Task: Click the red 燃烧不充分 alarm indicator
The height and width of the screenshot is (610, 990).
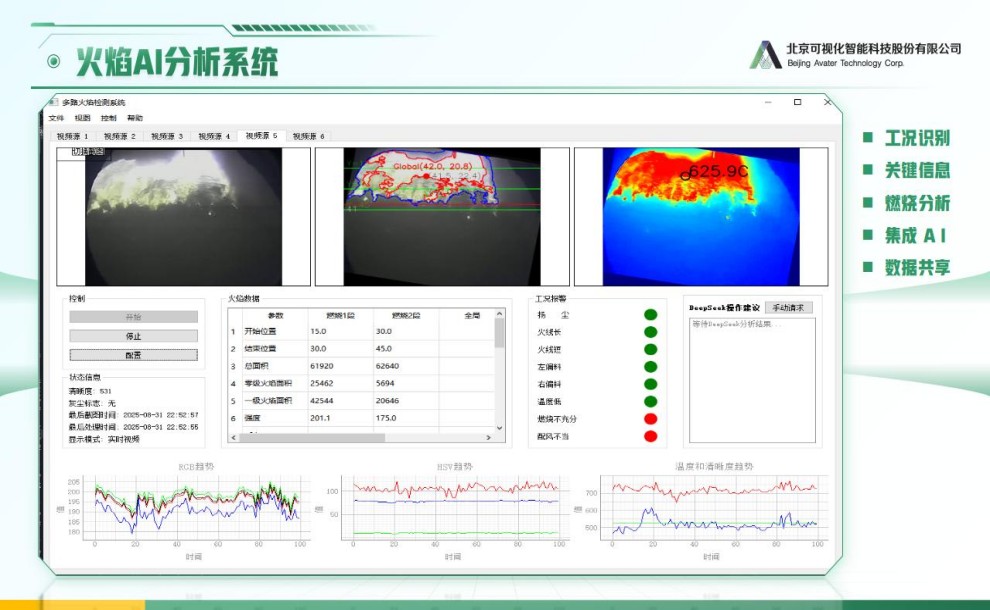Action: click(650, 419)
